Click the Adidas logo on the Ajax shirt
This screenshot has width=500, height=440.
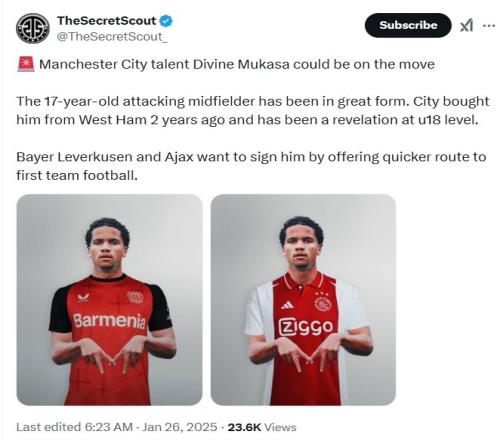click(287, 305)
